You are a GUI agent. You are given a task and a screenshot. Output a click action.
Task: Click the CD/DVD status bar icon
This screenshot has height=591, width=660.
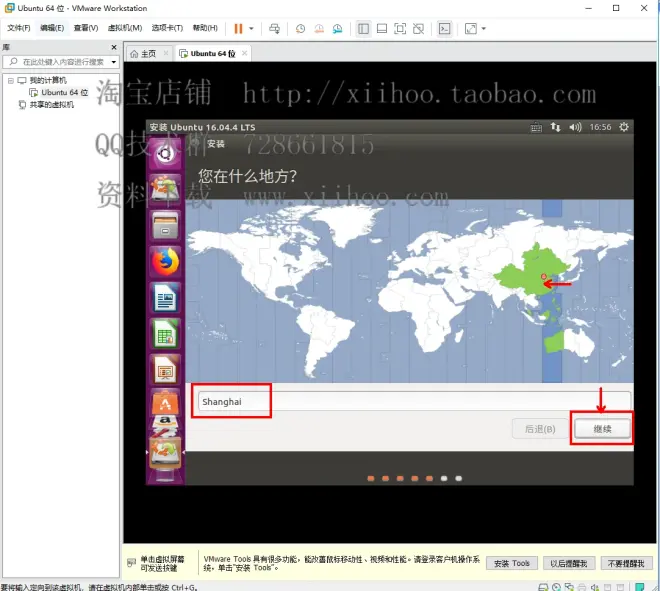(556, 587)
